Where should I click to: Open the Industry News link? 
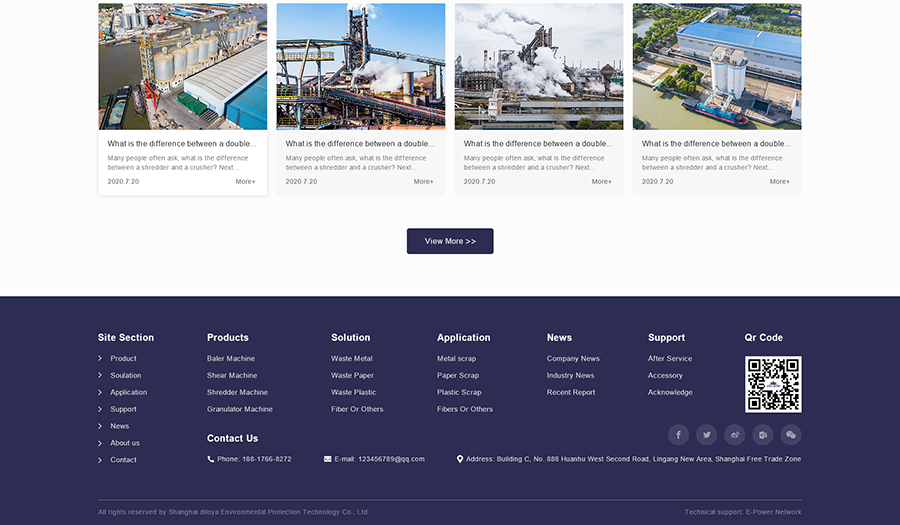[x=570, y=376]
